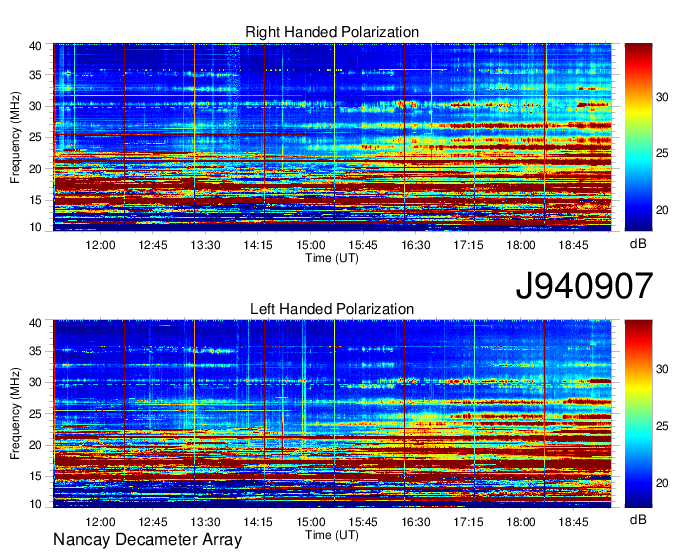
Task: Click the 12:00 time tick of Left Handed plot
Action: [x=100, y=522]
